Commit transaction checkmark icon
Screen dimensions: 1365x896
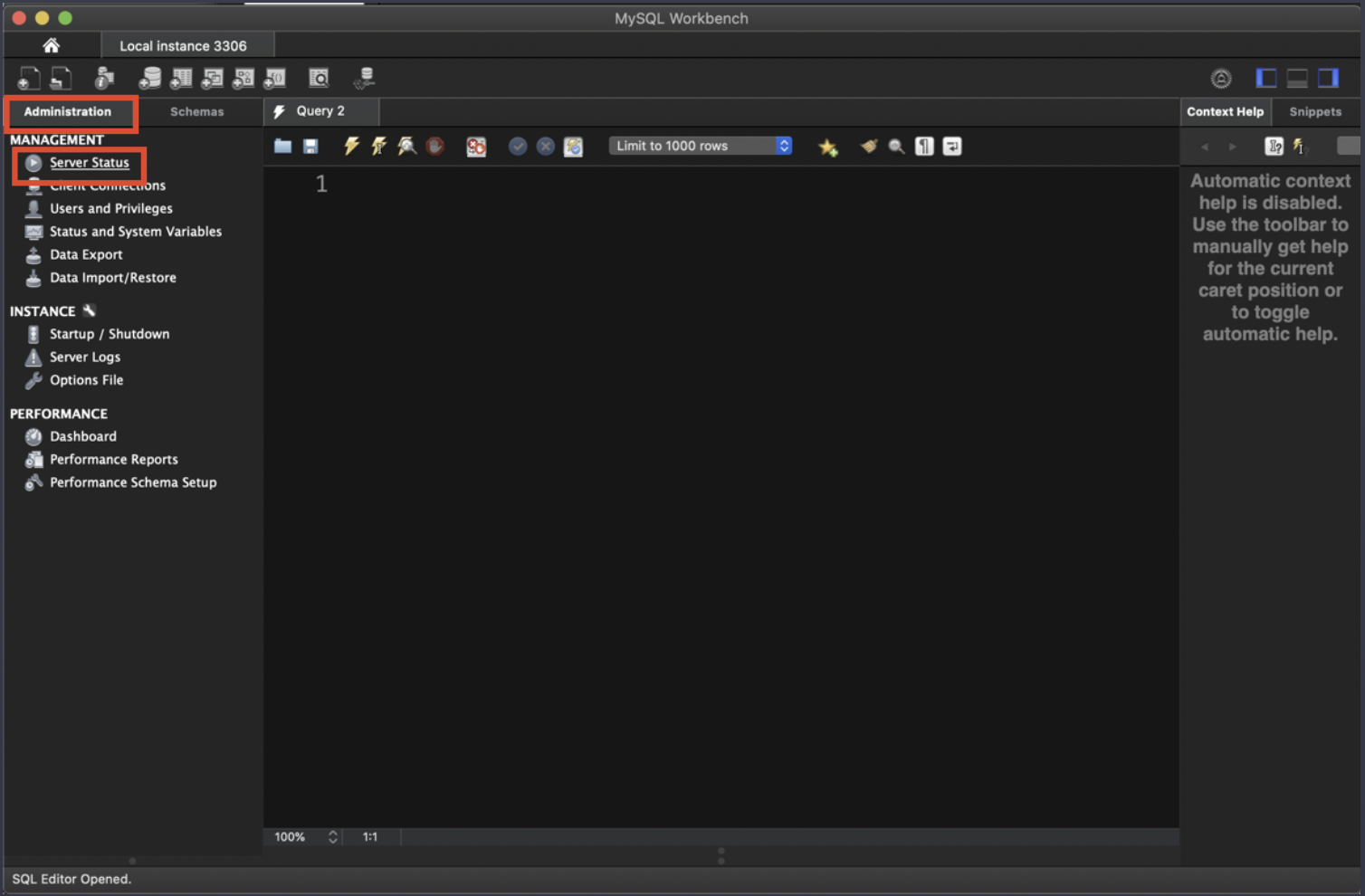[518, 147]
